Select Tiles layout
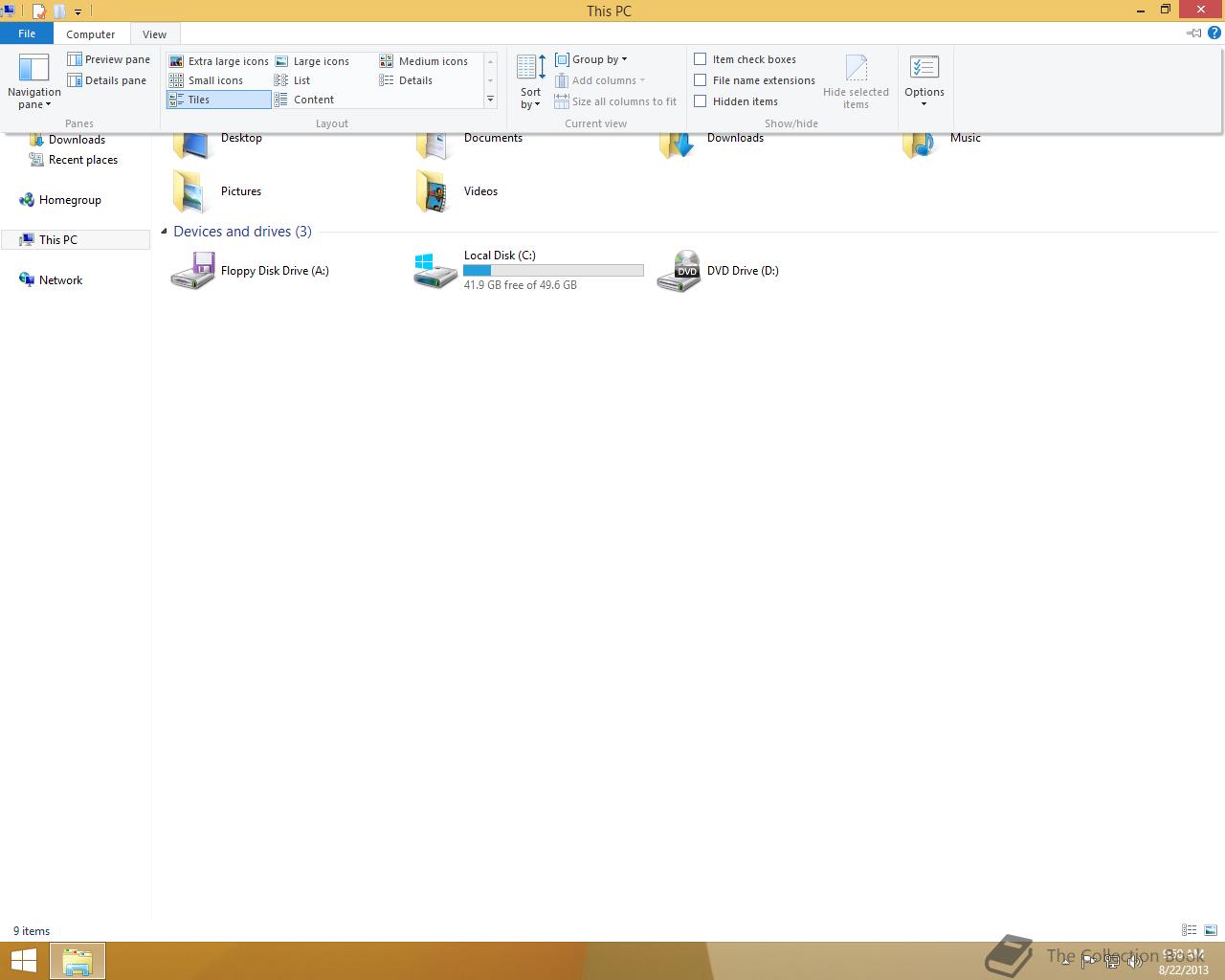The height and width of the screenshot is (980, 1225). (219, 100)
